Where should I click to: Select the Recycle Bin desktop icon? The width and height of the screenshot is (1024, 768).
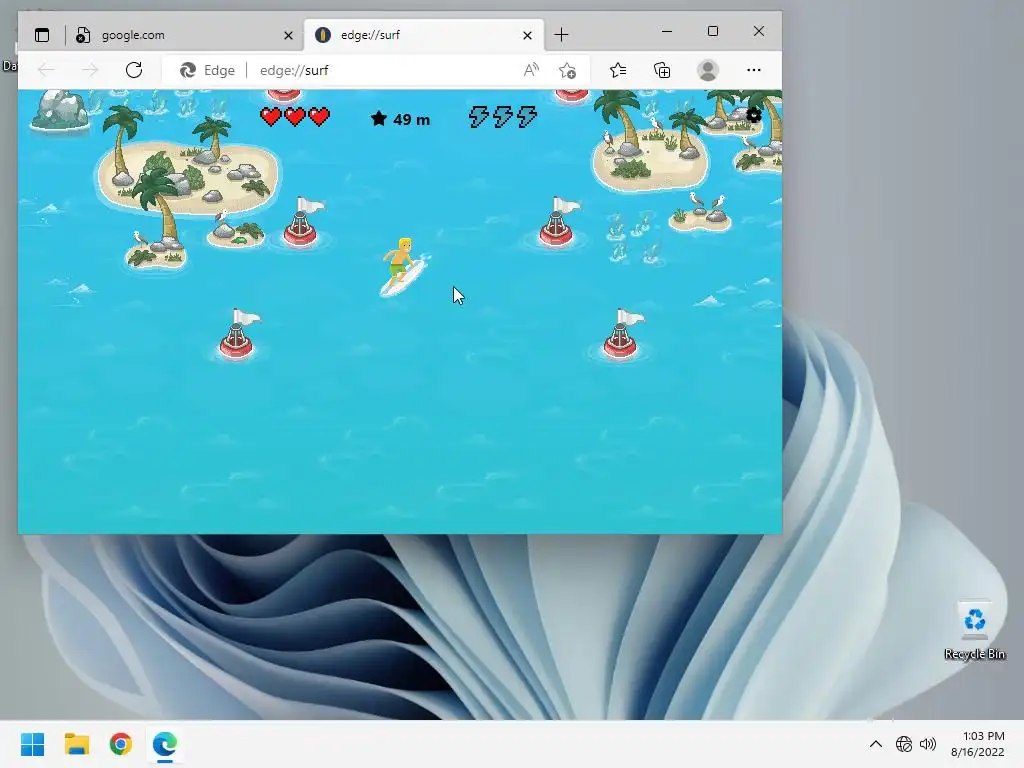(974, 630)
